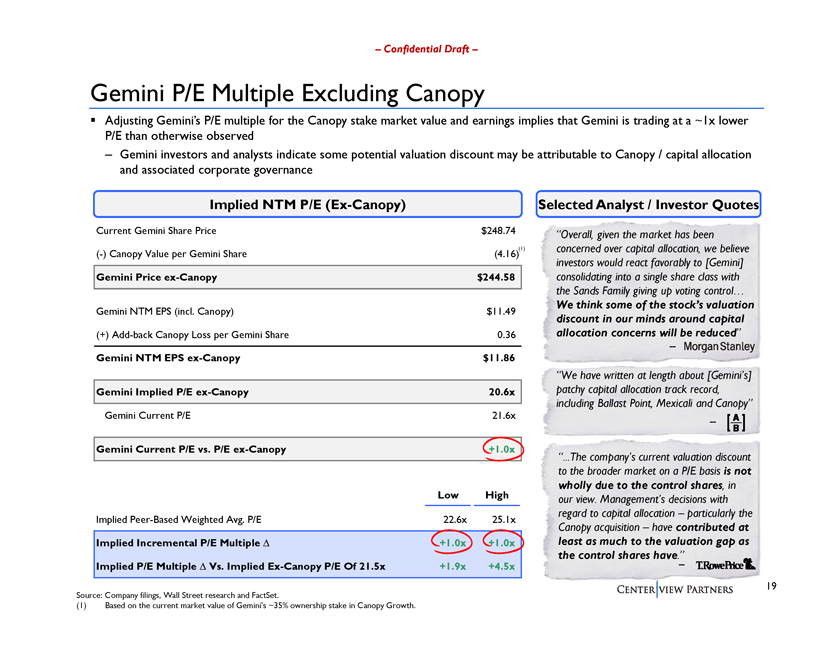Click the +4.5x high multiple delta

tap(502, 566)
